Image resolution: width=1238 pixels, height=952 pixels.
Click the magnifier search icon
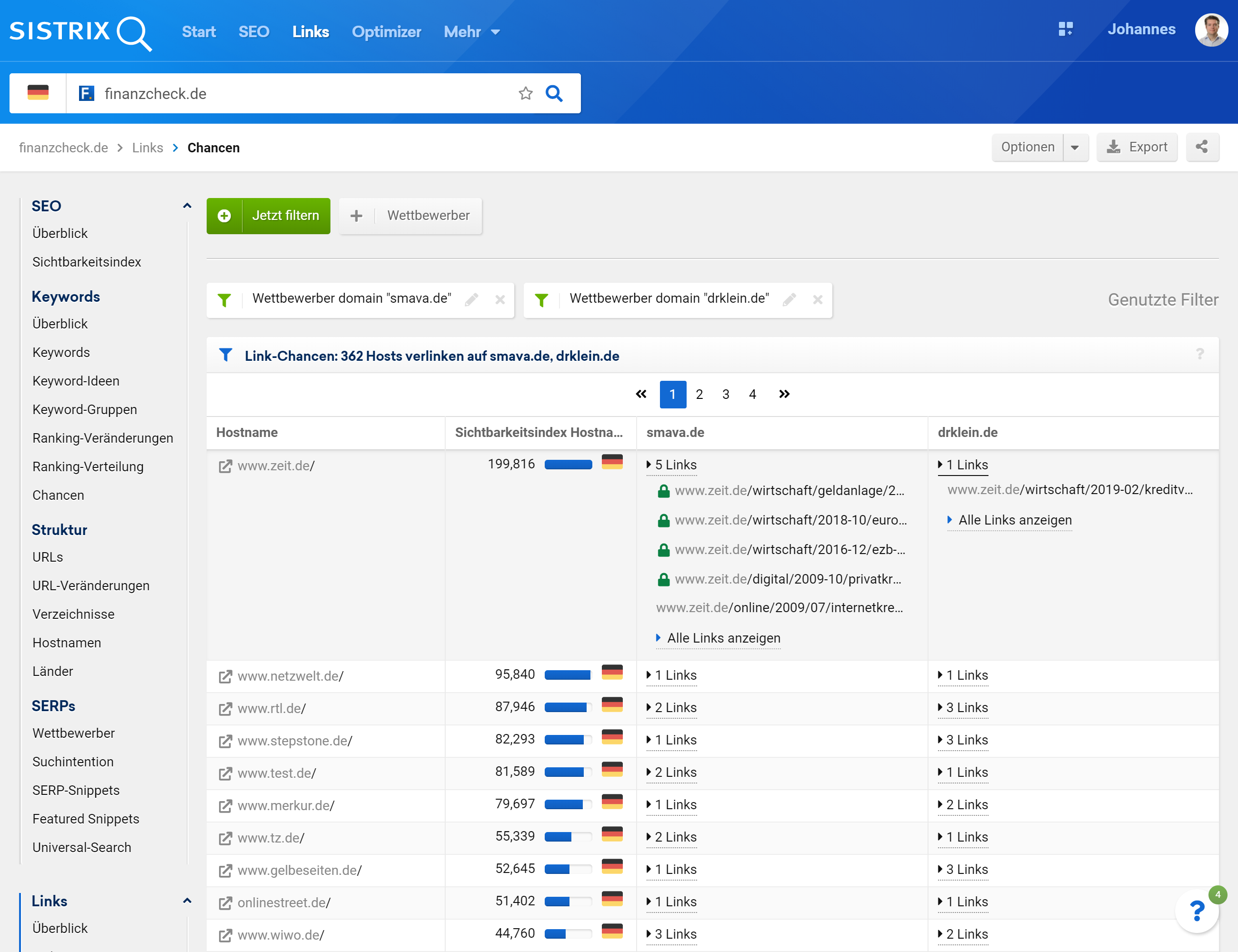pyautogui.click(x=554, y=93)
